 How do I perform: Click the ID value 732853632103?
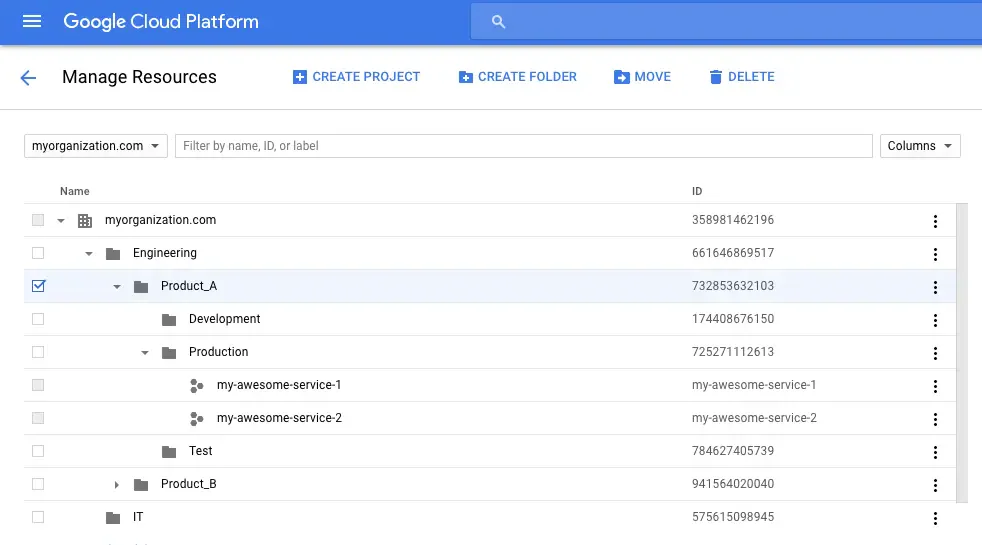point(733,286)
